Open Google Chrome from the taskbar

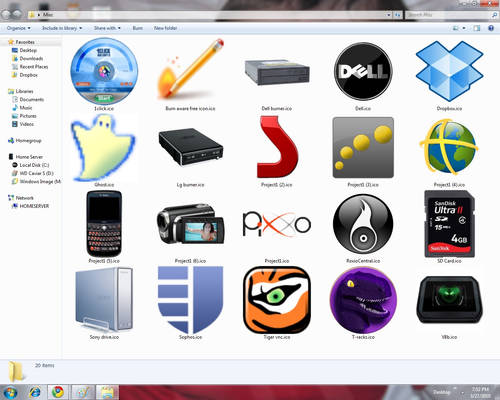(x=58, y=392)
